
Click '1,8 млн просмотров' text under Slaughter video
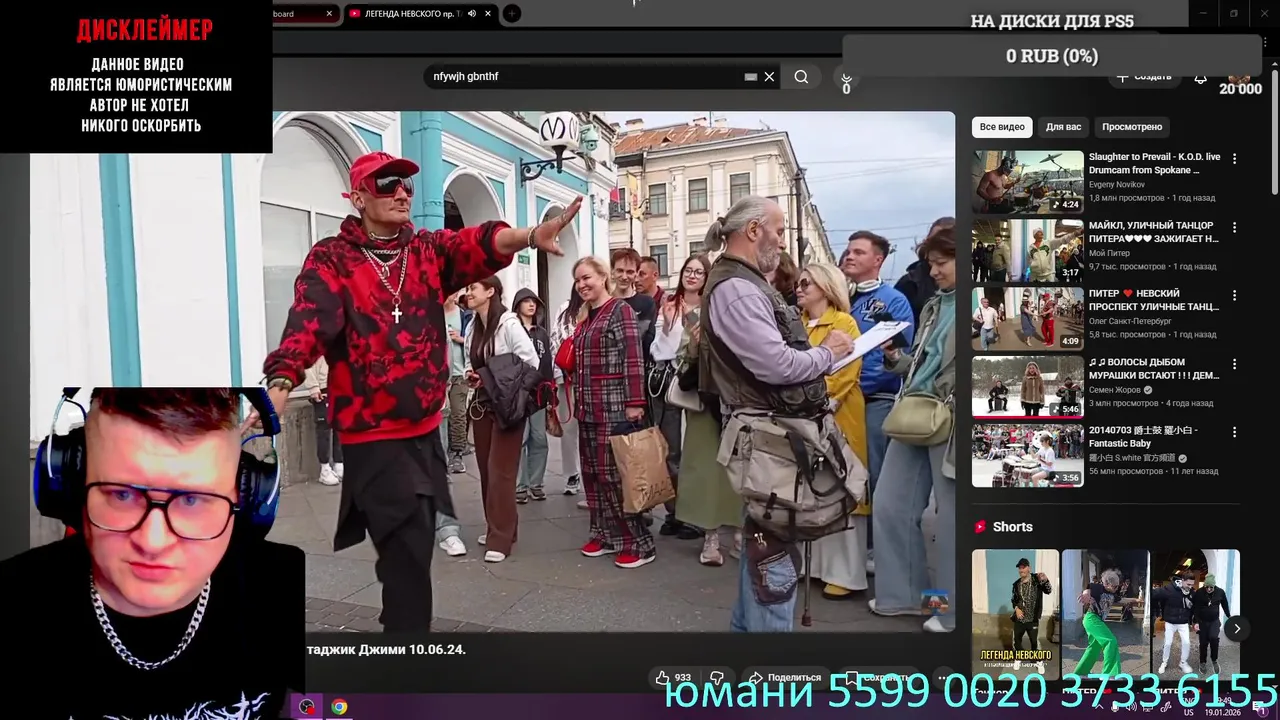[x=1127, y=198]
